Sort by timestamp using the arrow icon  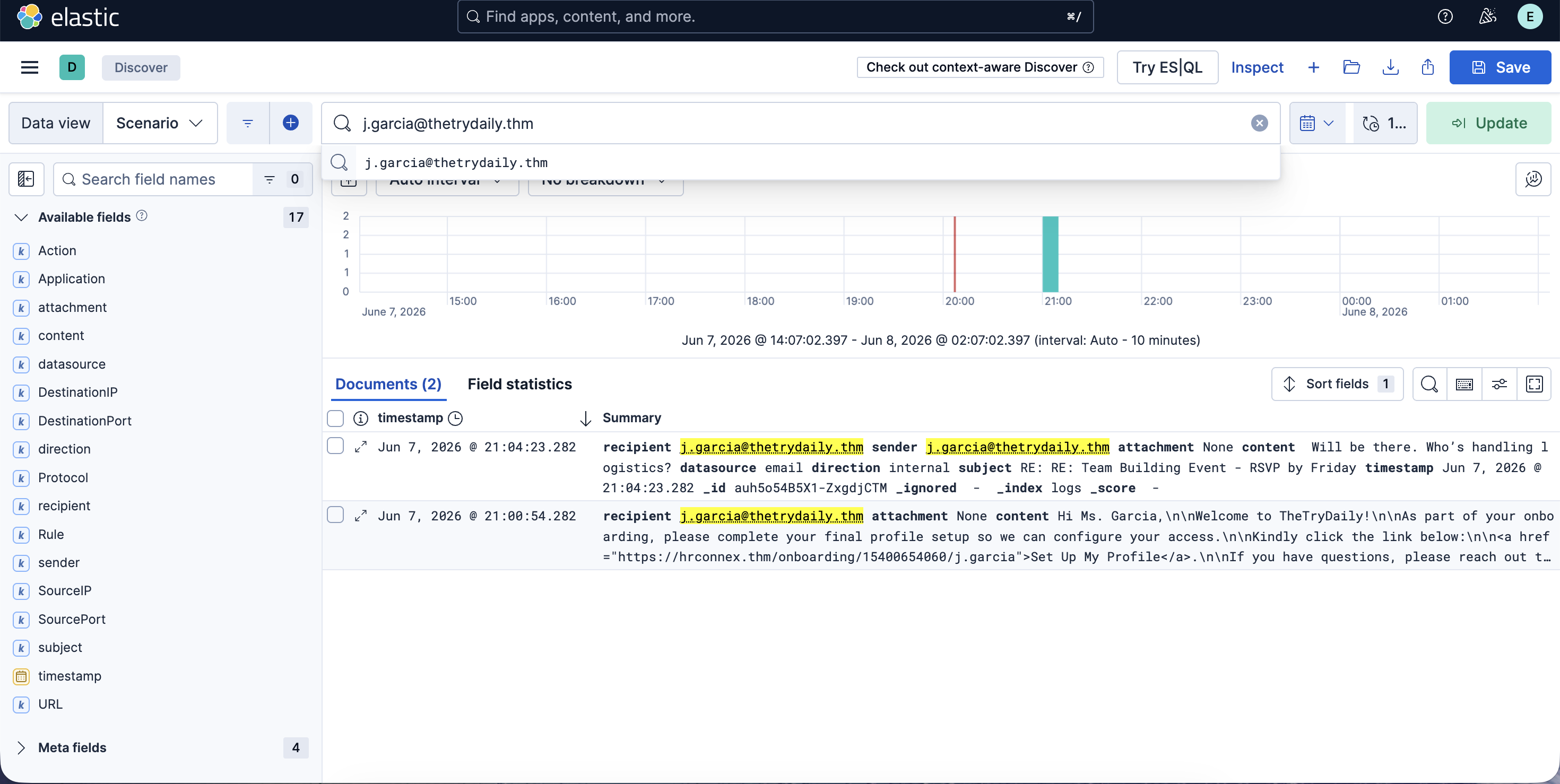(585, 419)
